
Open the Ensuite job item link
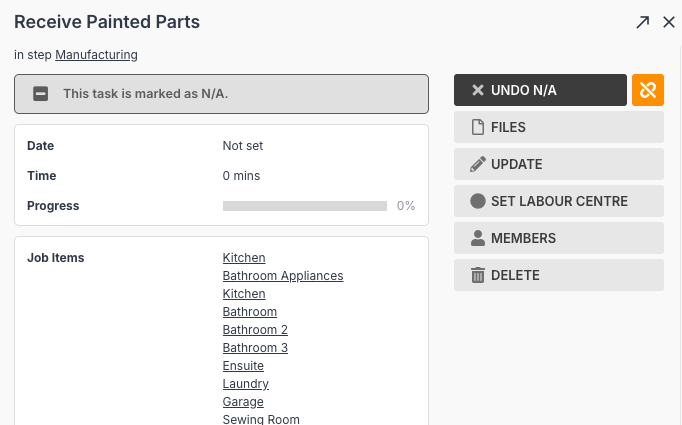(x=243, y=366)
